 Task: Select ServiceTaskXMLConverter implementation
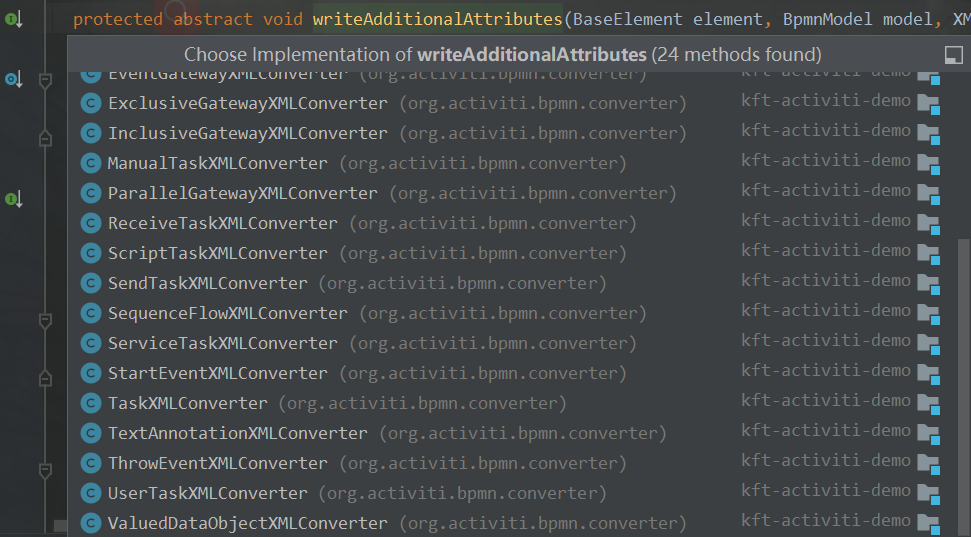click(x=514, y=343)
